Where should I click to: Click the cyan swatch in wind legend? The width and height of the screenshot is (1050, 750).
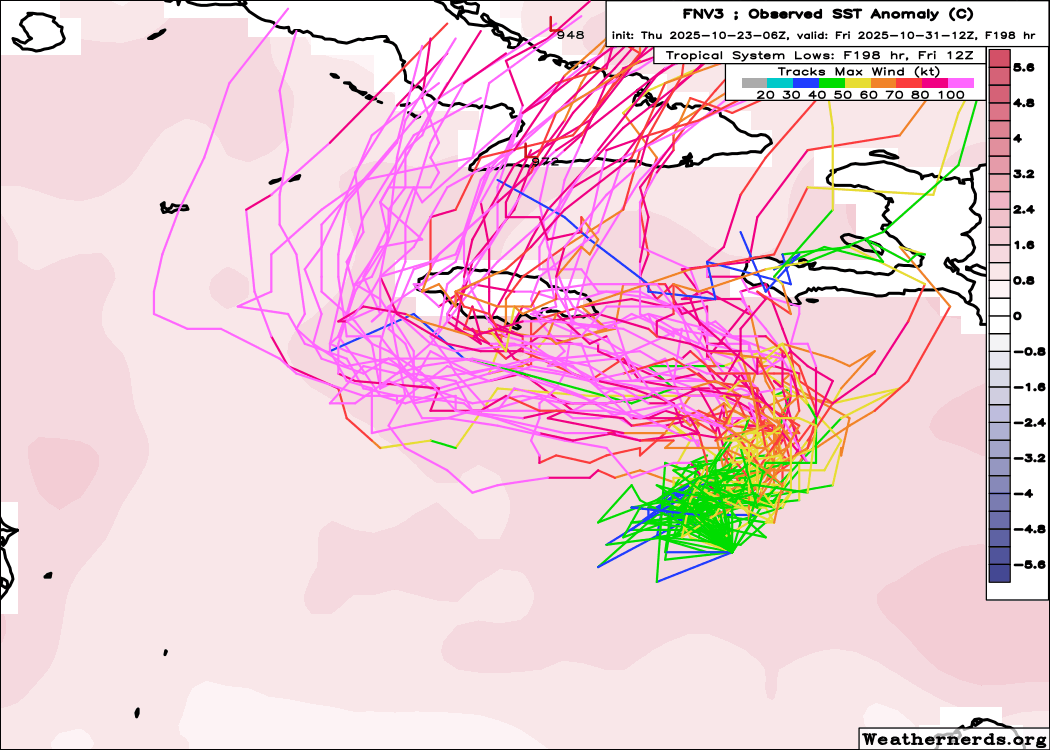pos(780,83)
